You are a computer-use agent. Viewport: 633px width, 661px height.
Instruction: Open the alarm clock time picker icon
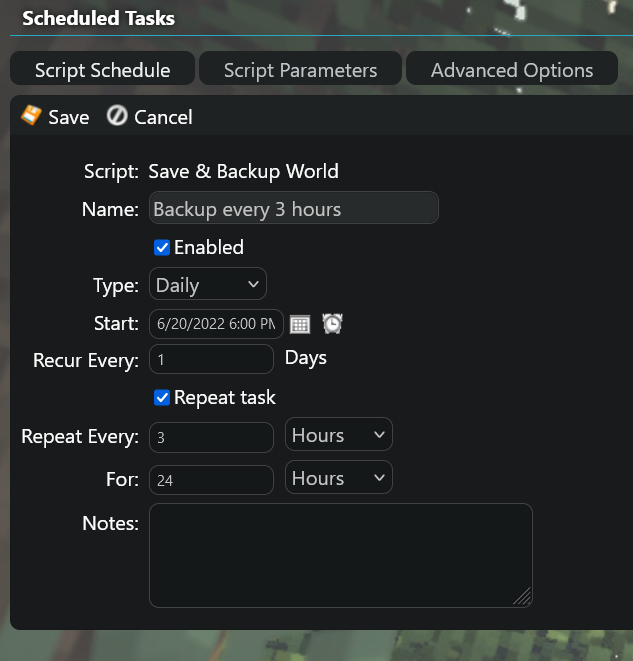point(332,324)
